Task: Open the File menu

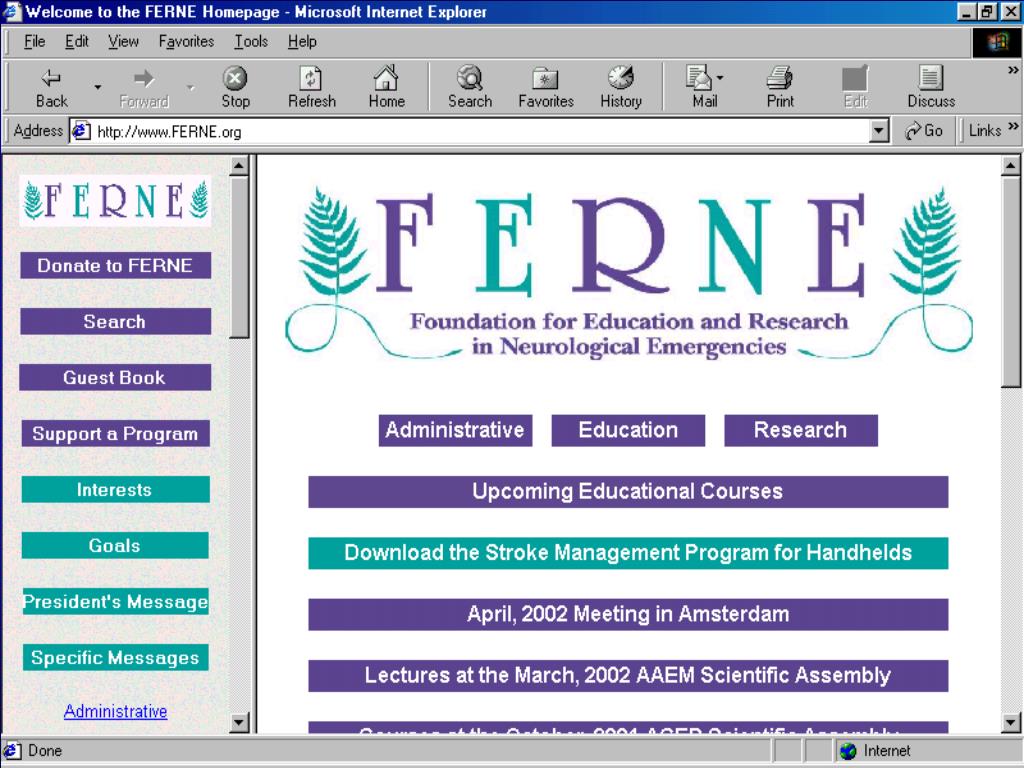Action: [35, 42]
